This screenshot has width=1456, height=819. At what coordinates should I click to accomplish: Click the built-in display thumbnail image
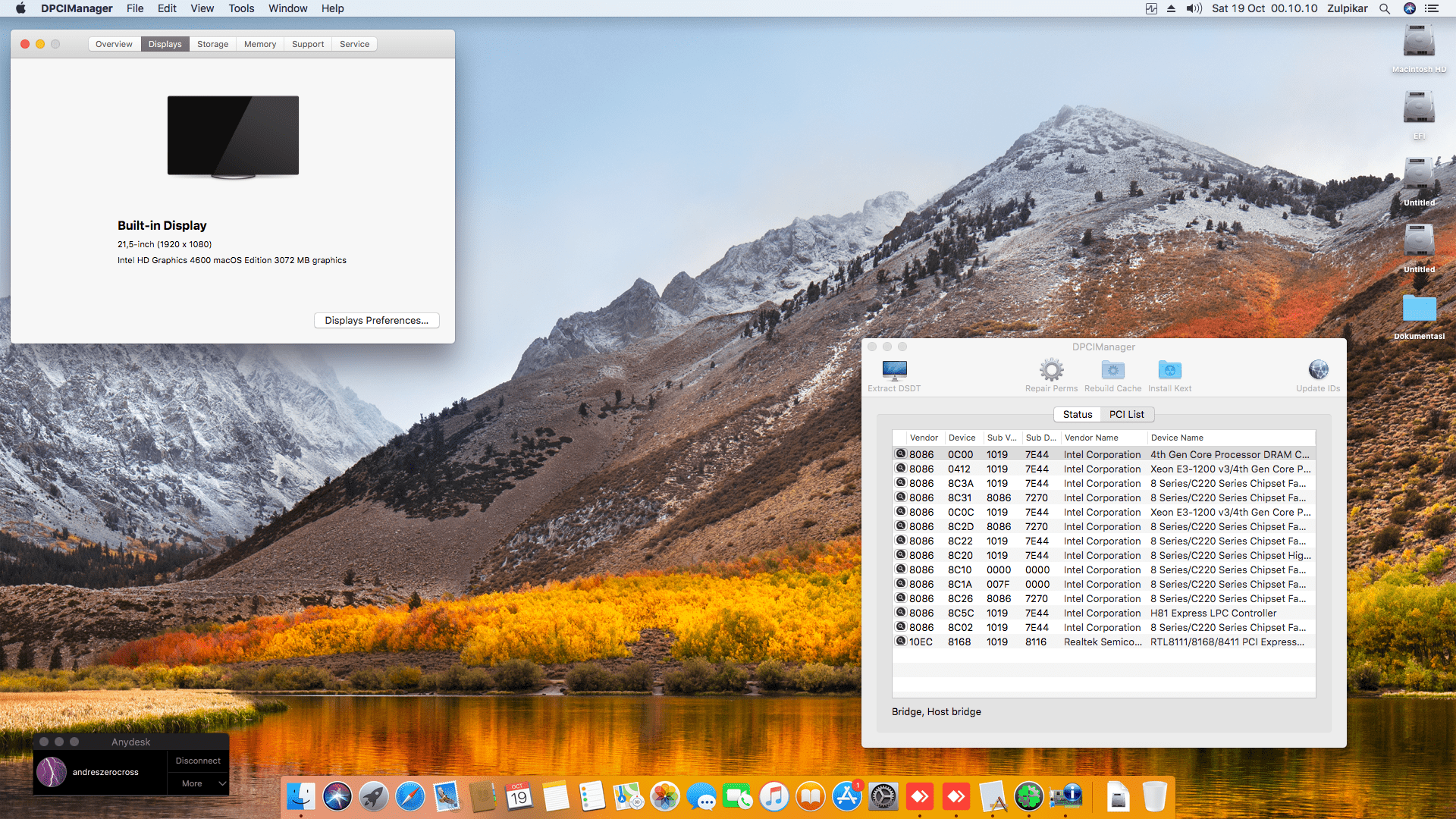[233, 136]
